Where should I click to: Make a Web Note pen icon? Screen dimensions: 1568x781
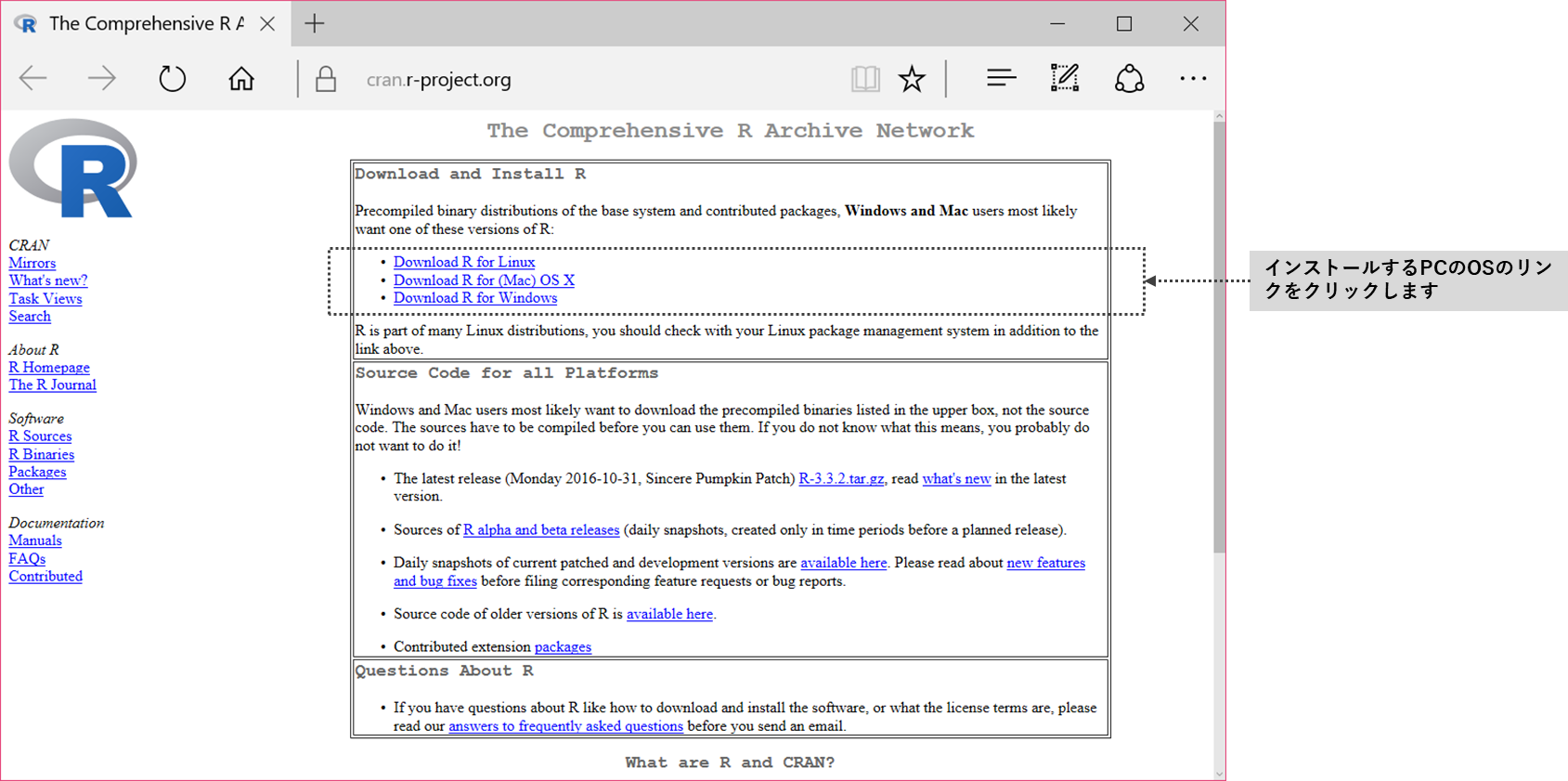coord(1064,79)
